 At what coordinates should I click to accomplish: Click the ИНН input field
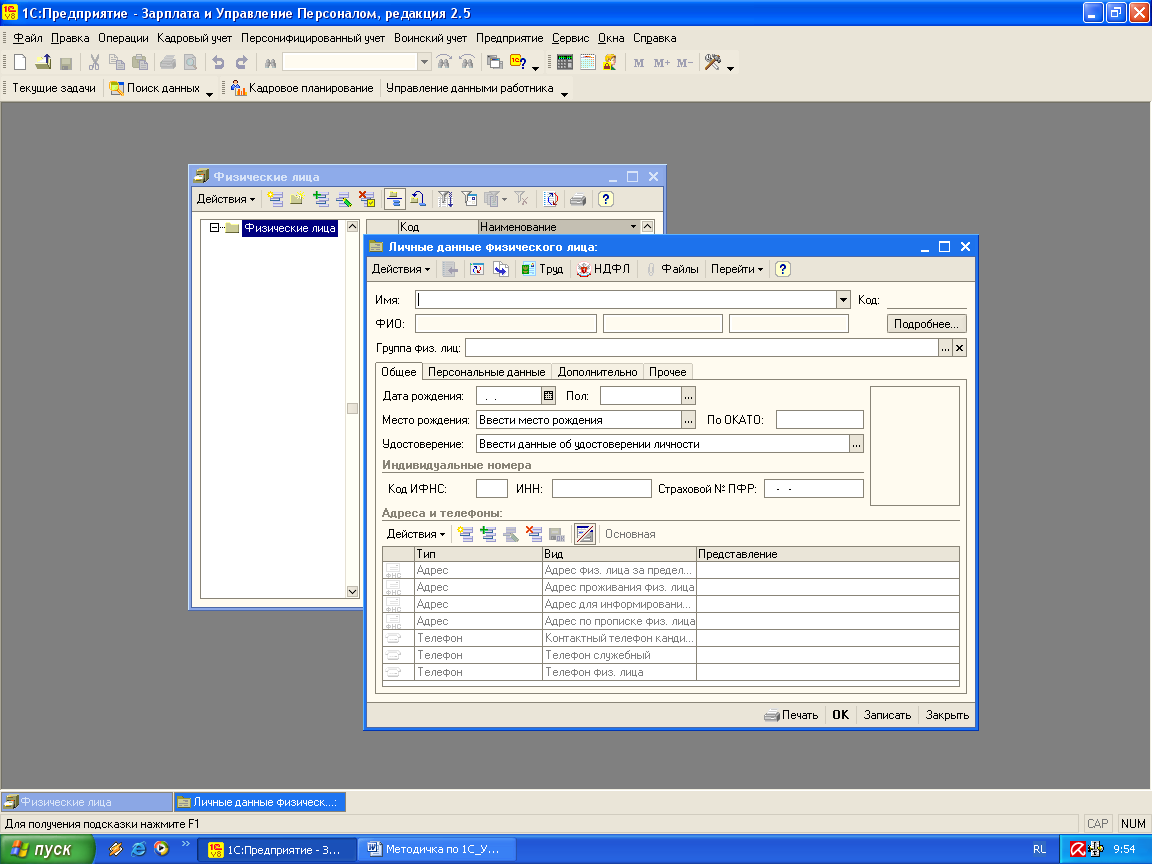tap(602, 489)
